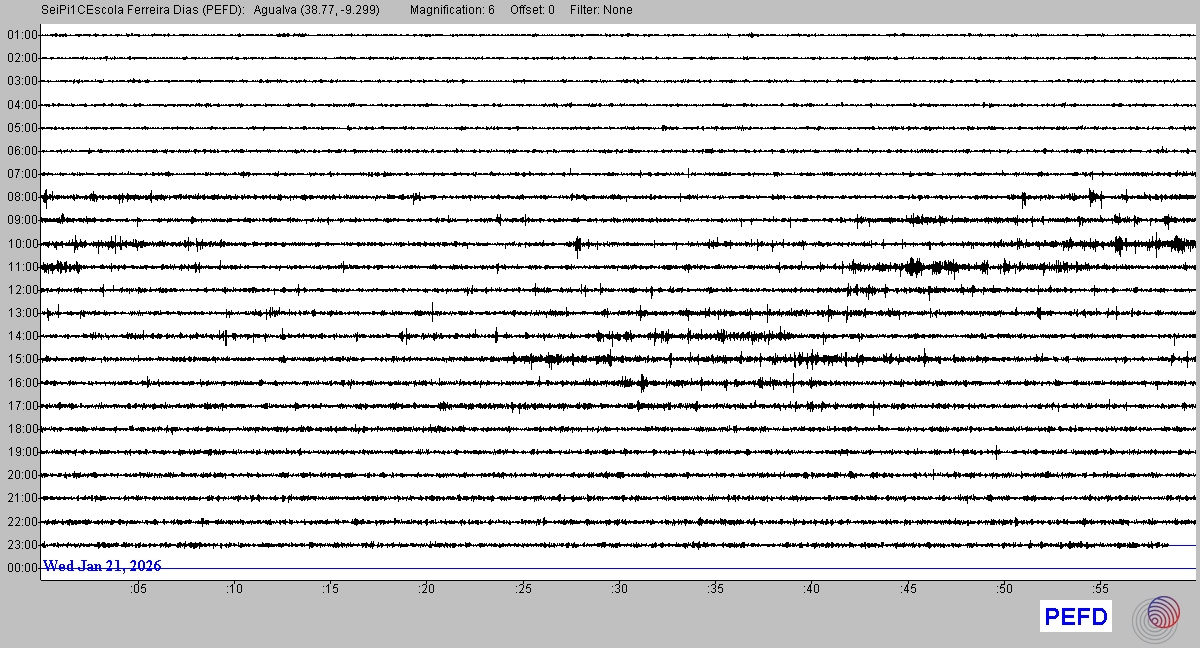
Task: Click the 23:00 hour row label
Action: (22, 545)
